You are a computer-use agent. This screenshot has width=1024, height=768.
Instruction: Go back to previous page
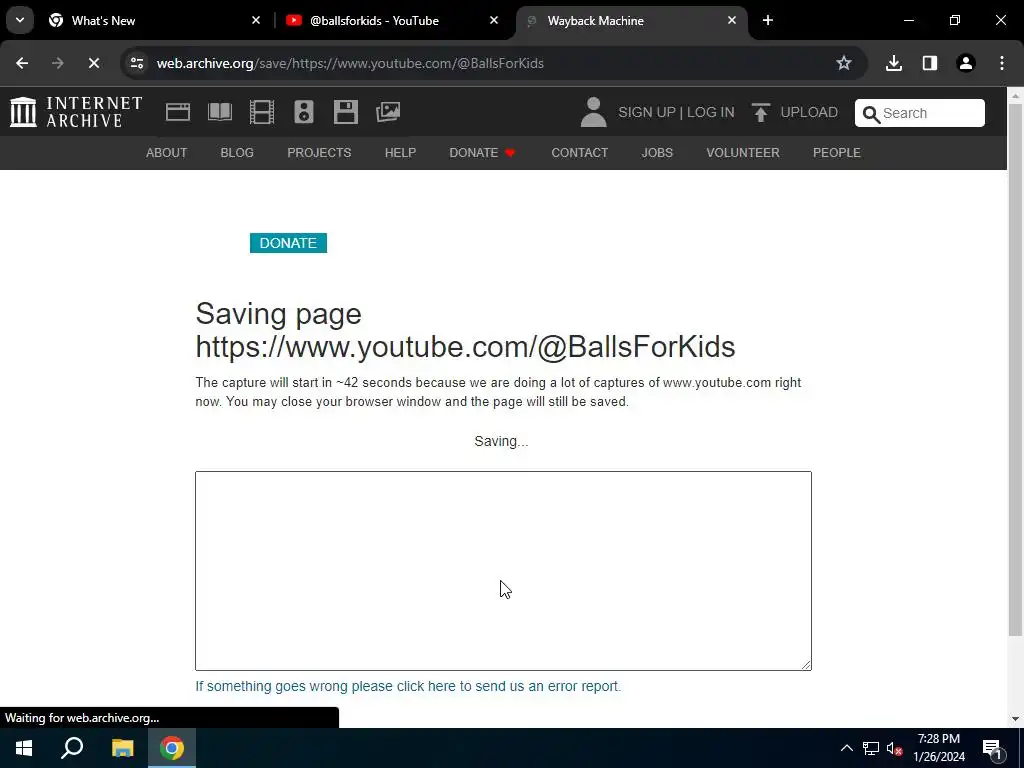point(22,63)
